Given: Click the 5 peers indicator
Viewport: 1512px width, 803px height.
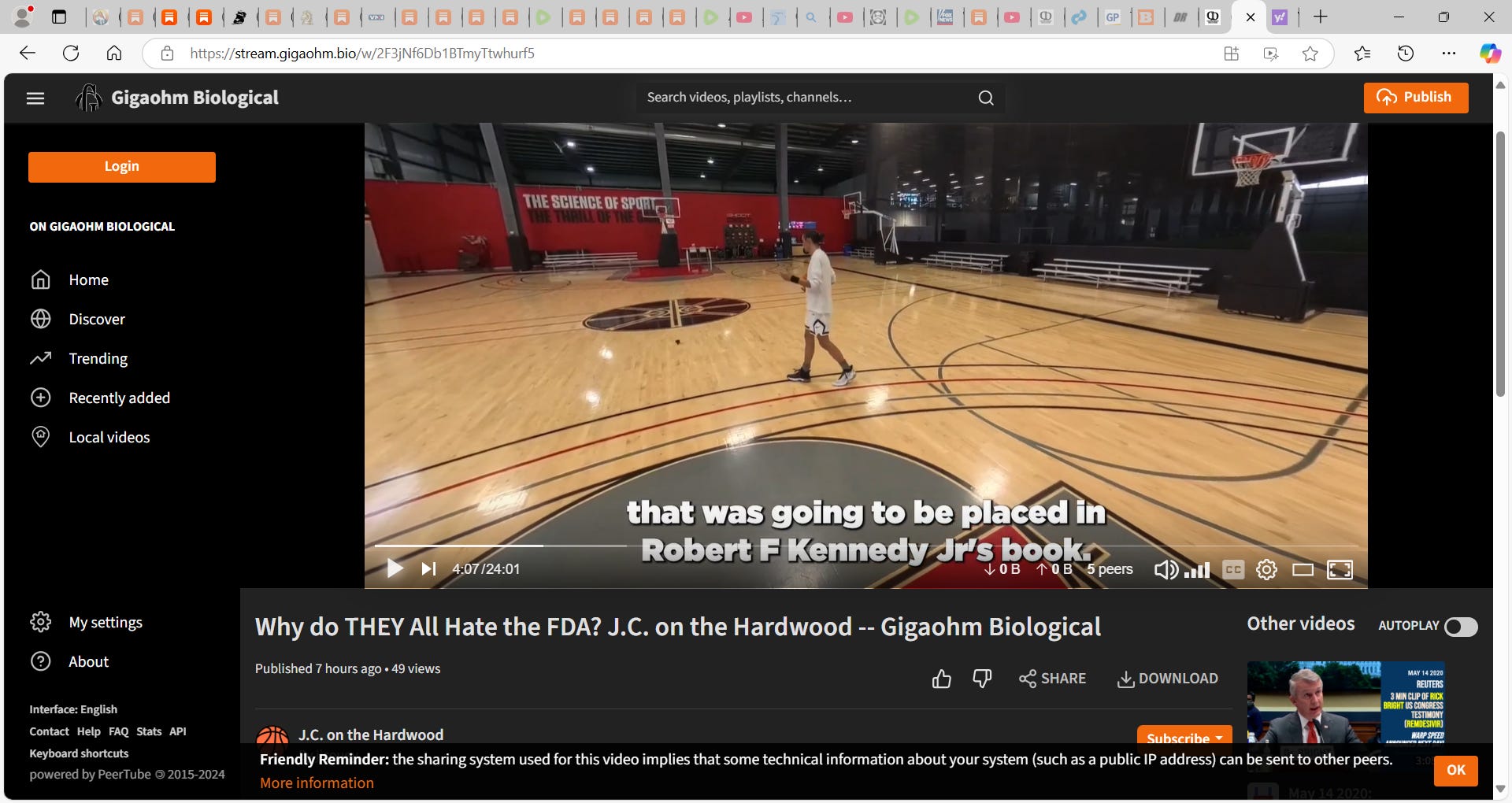Looking at the screenshot, I should (x=1110, y=569).
